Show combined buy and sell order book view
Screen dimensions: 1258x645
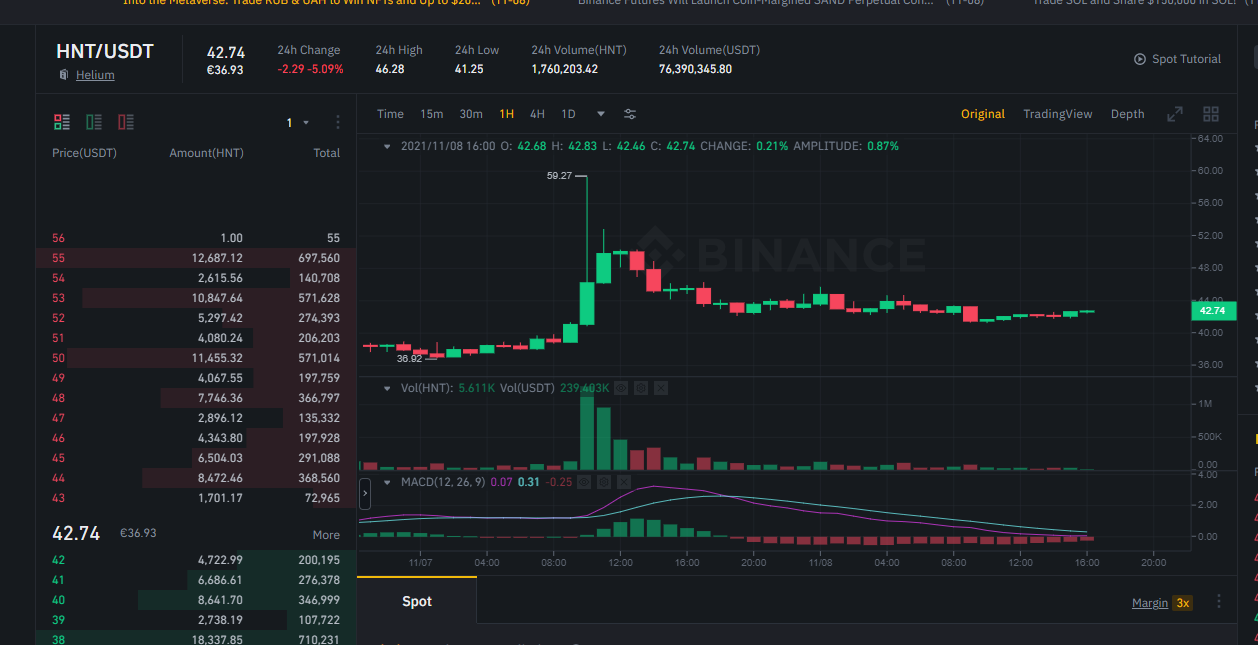(62, 122)
